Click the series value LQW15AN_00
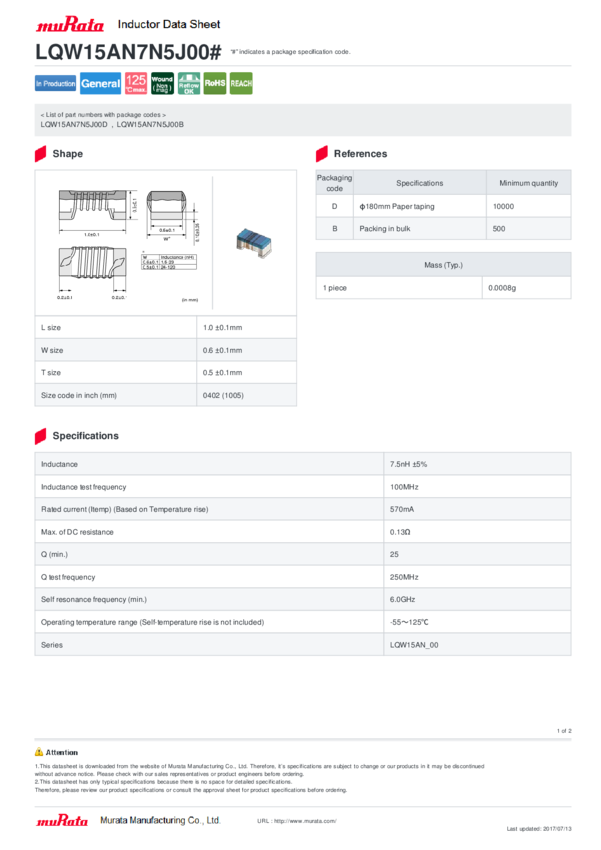The image size is (601, 850). tap(414, 645)
